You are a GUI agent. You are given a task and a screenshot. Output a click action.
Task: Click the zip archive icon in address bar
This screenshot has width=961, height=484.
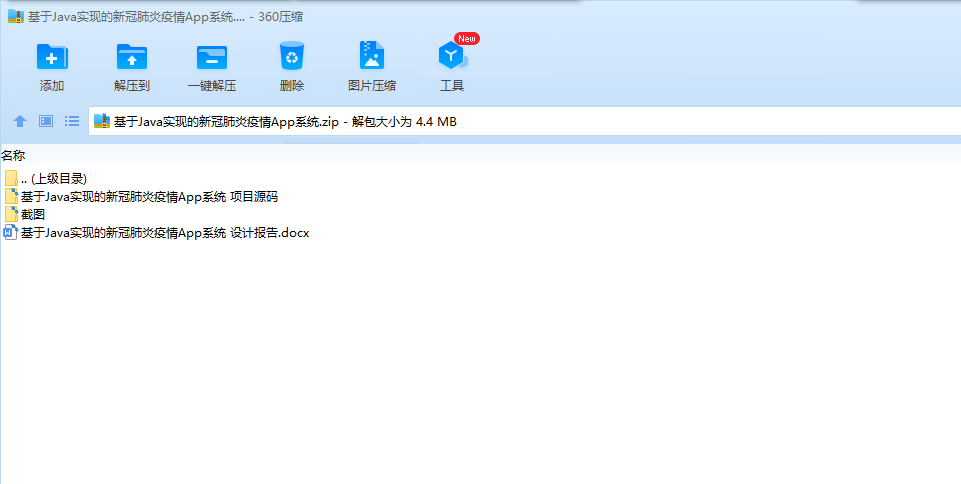coord(102,121)
